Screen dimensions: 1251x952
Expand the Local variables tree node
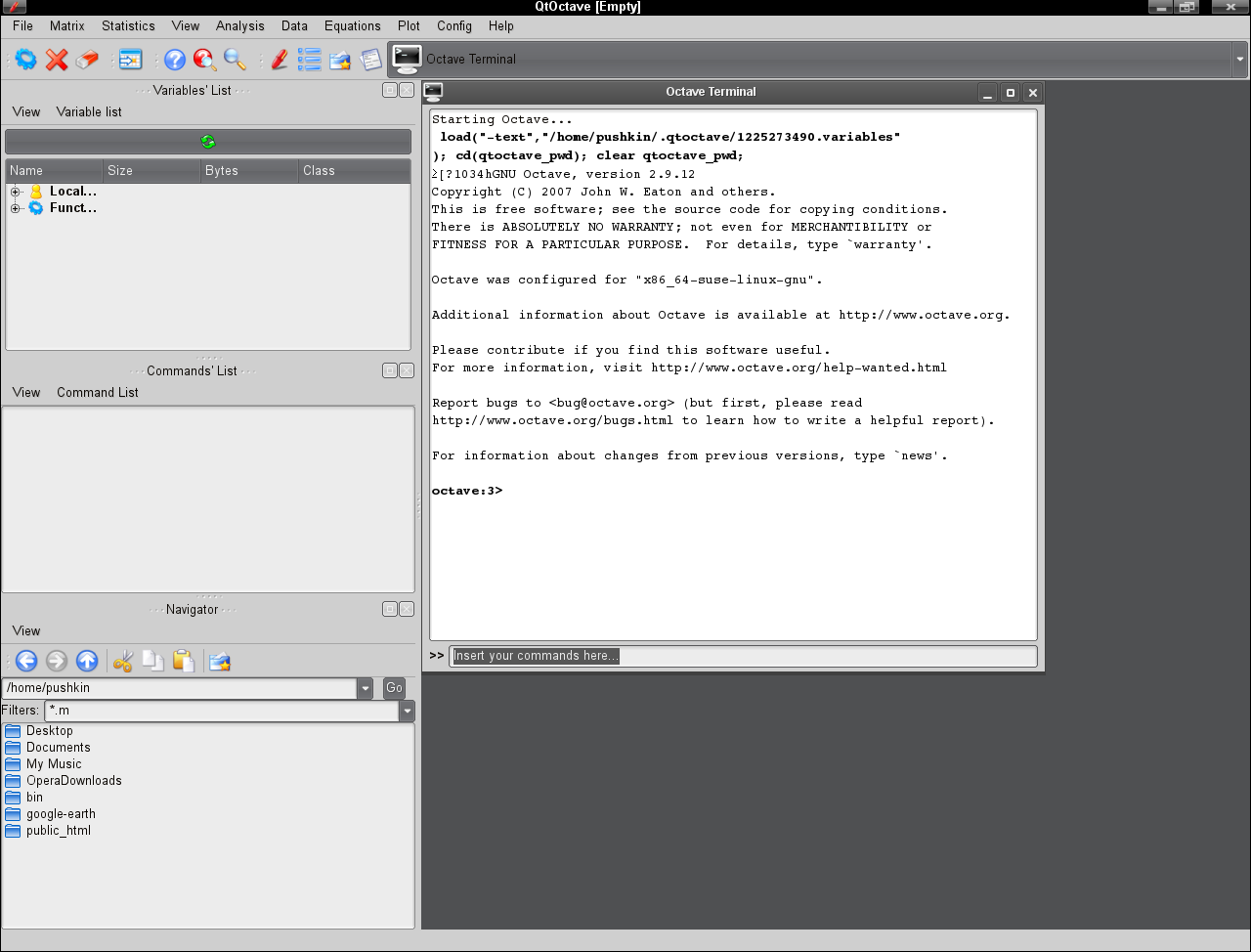pos(15,192)
